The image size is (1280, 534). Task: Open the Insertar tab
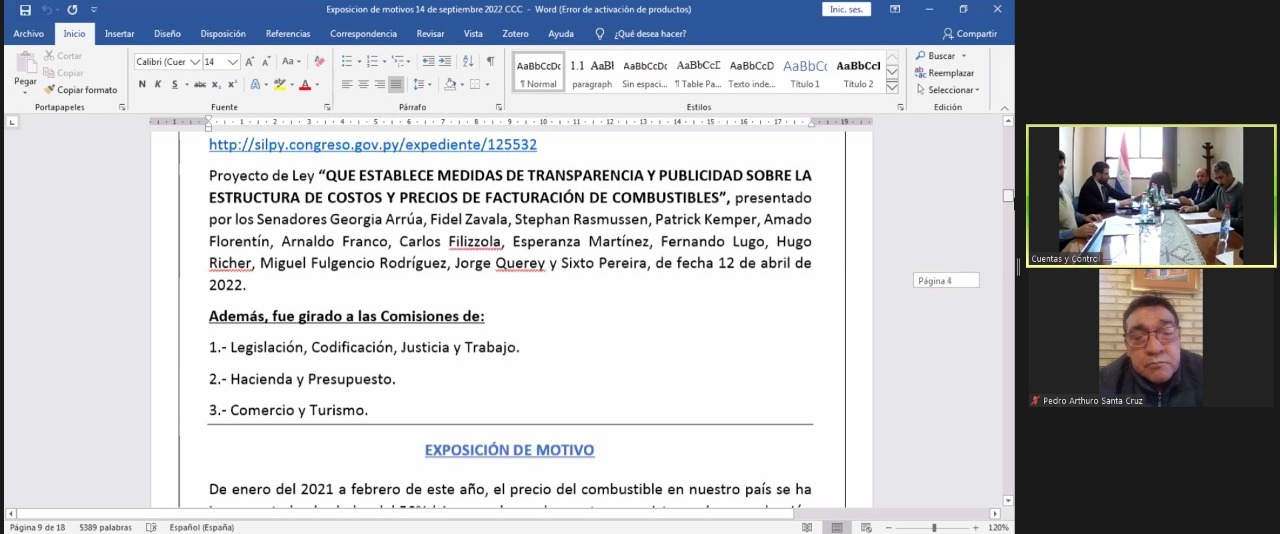119,34
